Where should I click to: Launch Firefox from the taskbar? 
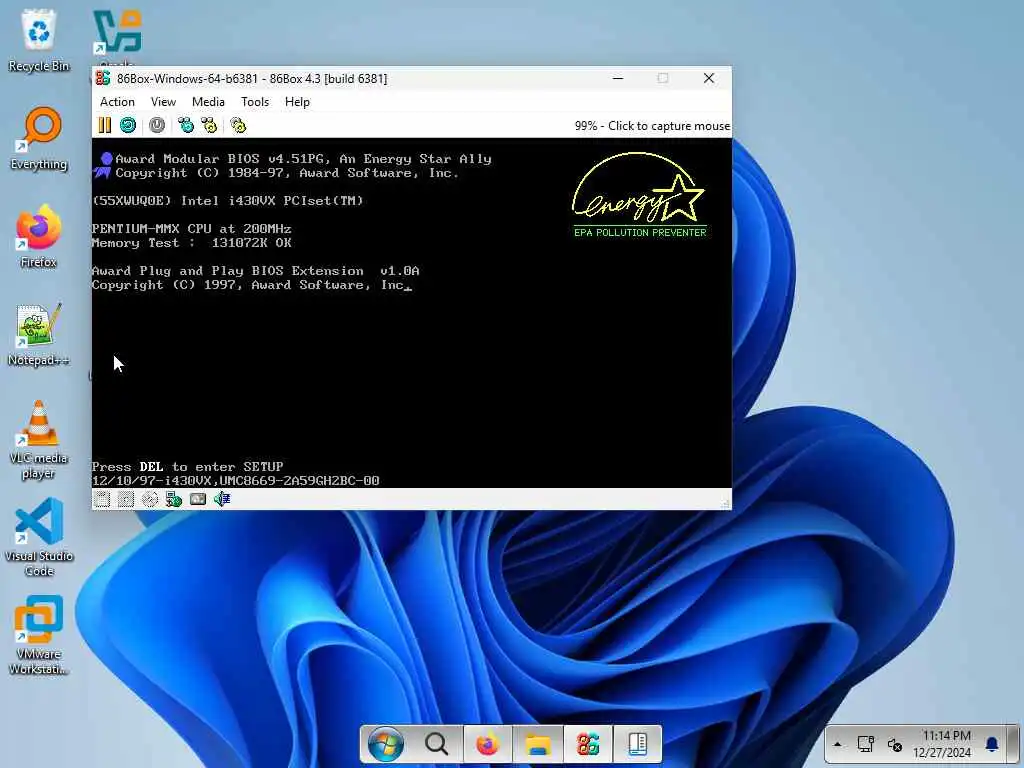pos(487,744)
